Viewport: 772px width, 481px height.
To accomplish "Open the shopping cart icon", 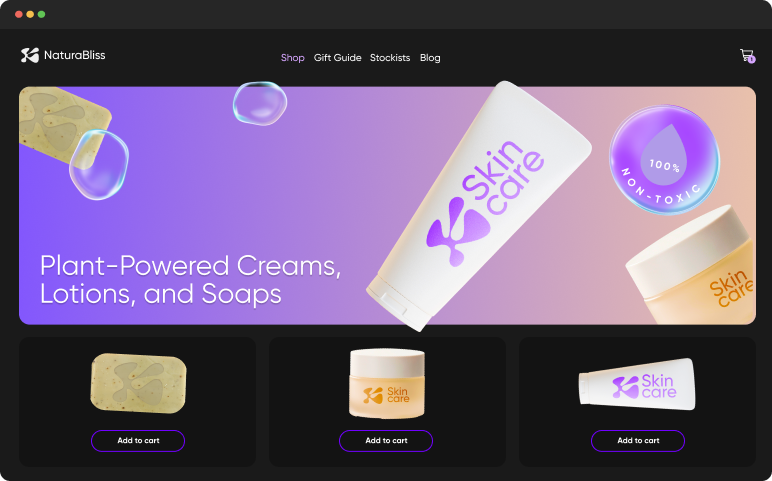I will 746,55.
